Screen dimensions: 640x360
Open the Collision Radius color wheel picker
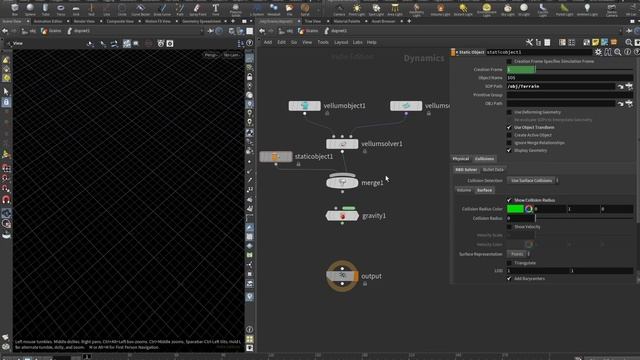coord(529,209)
